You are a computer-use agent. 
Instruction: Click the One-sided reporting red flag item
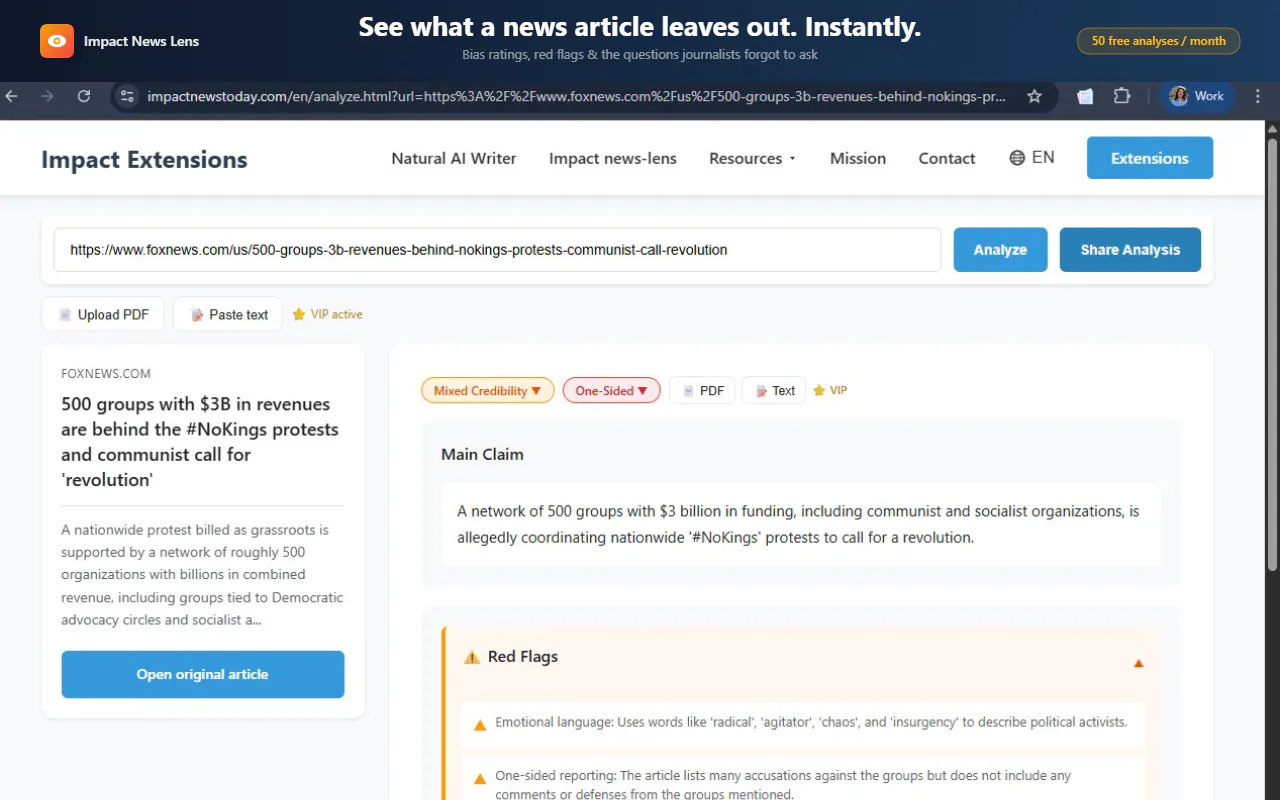pos(802,780)
